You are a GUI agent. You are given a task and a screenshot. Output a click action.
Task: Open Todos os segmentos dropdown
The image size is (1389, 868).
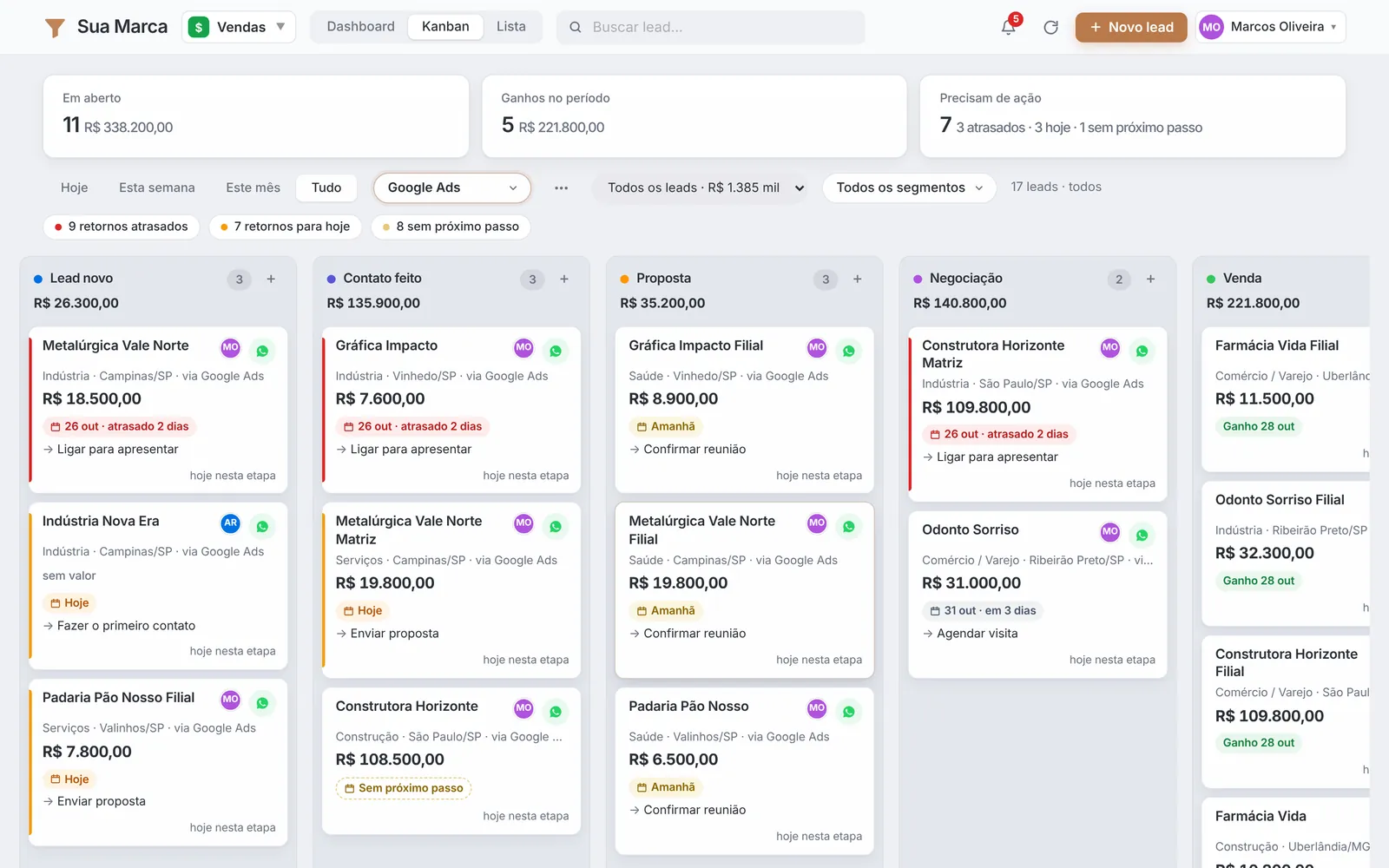point(909,187)
